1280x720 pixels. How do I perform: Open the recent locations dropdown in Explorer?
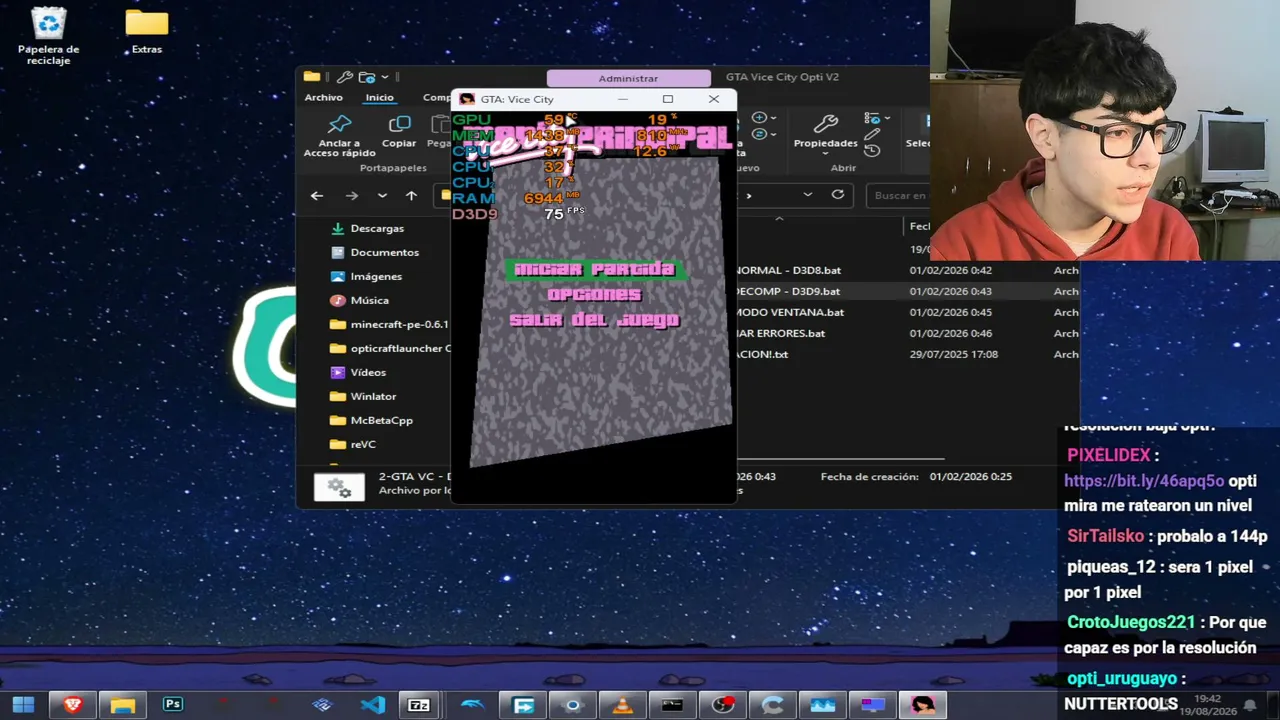pyautogui.click(x=382, y=196)
